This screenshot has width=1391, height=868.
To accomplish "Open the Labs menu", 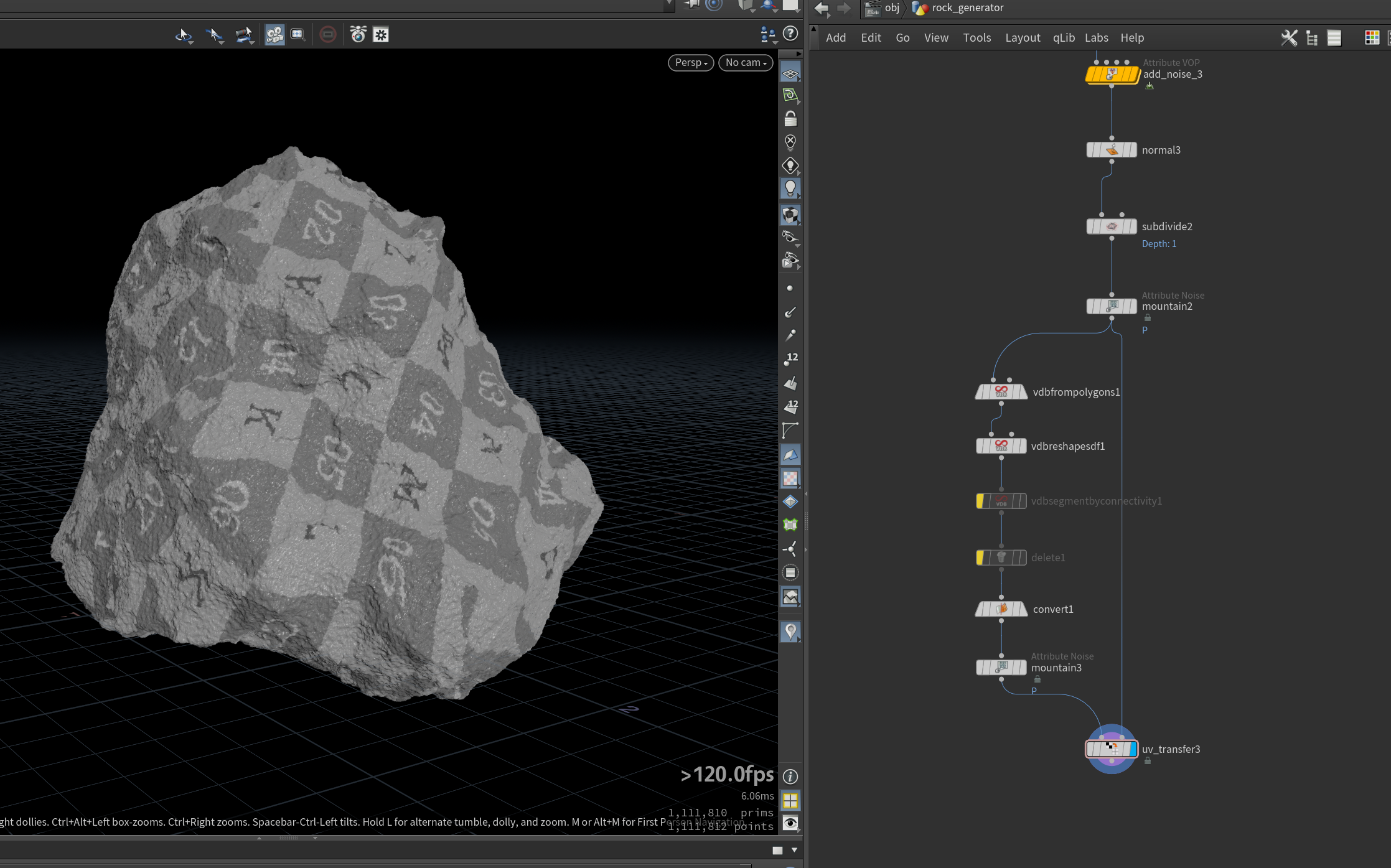I will pyautogui.click(x=1096, y=38).
